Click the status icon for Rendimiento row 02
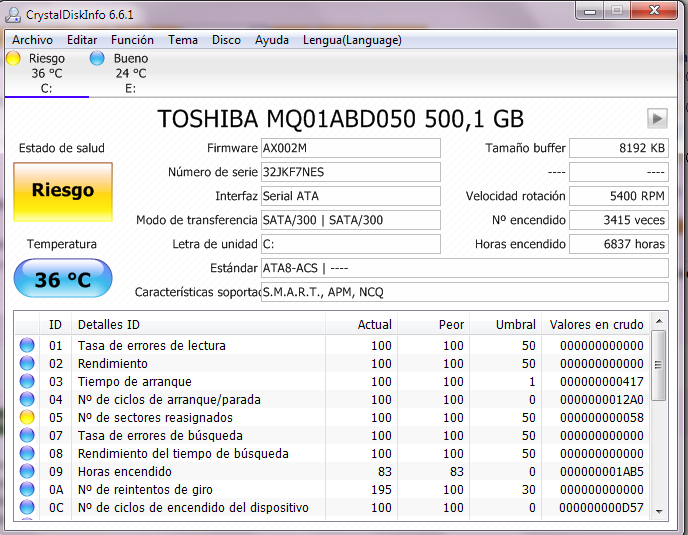688x535 pixels. [x=27, y=363]
